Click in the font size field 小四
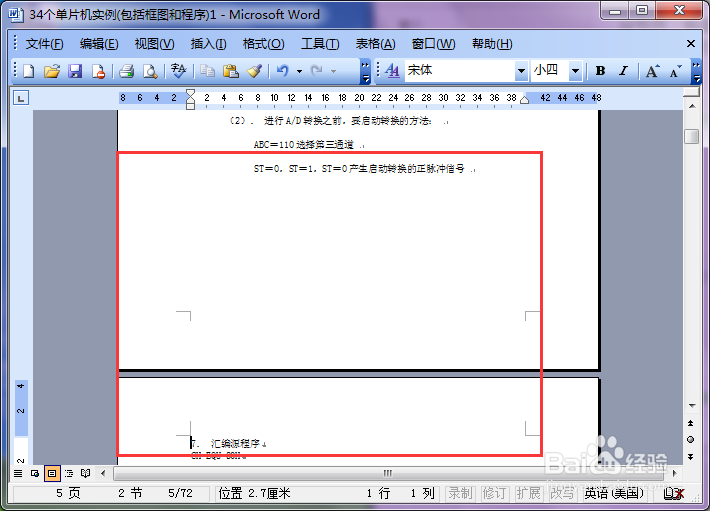Image resolution: width=710 pixels, height=511 pixels. coord(550,71)
